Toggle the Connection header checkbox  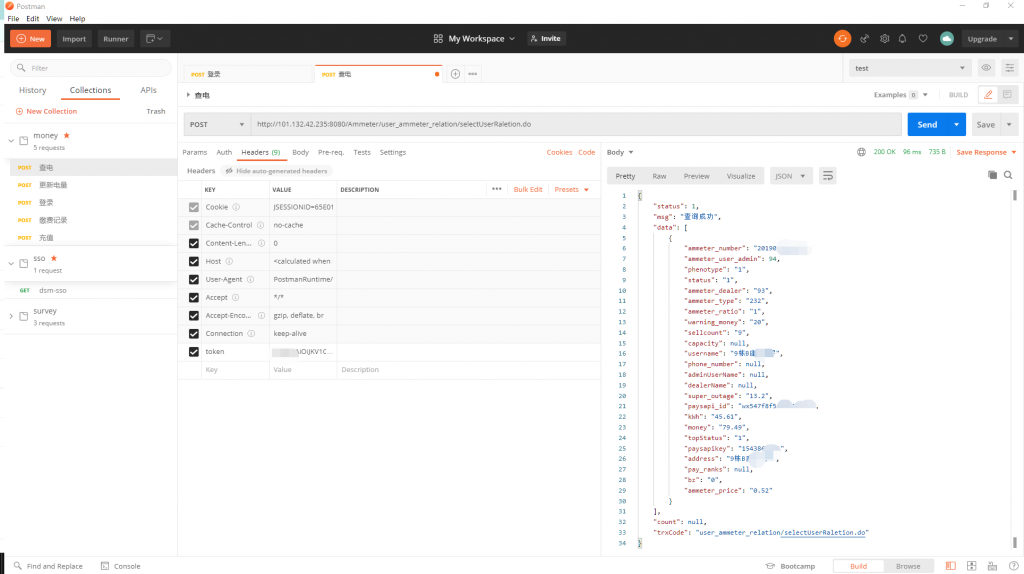pyautogui.click(x=194, y=334)
